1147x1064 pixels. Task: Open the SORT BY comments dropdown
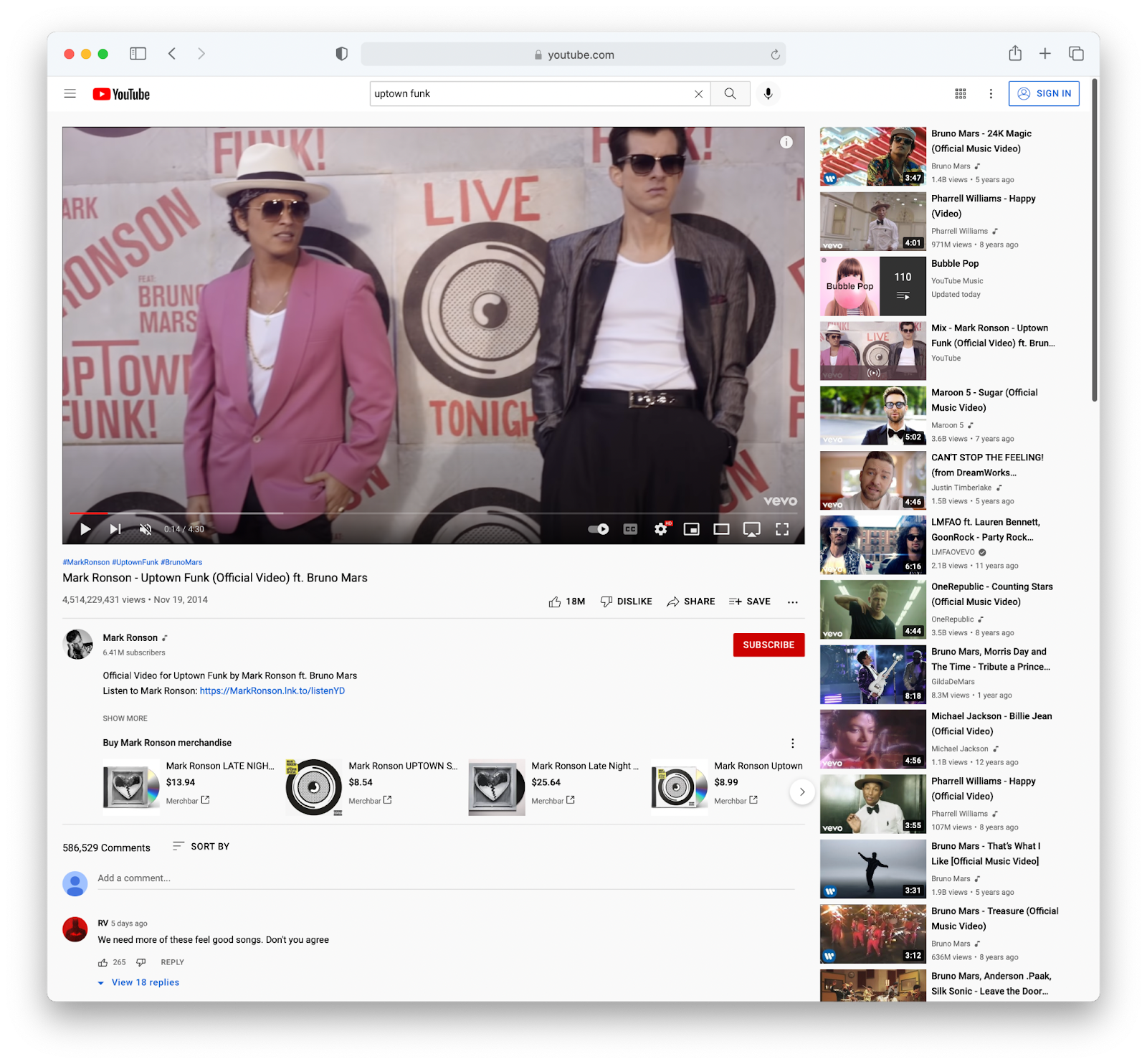[201, 847]
